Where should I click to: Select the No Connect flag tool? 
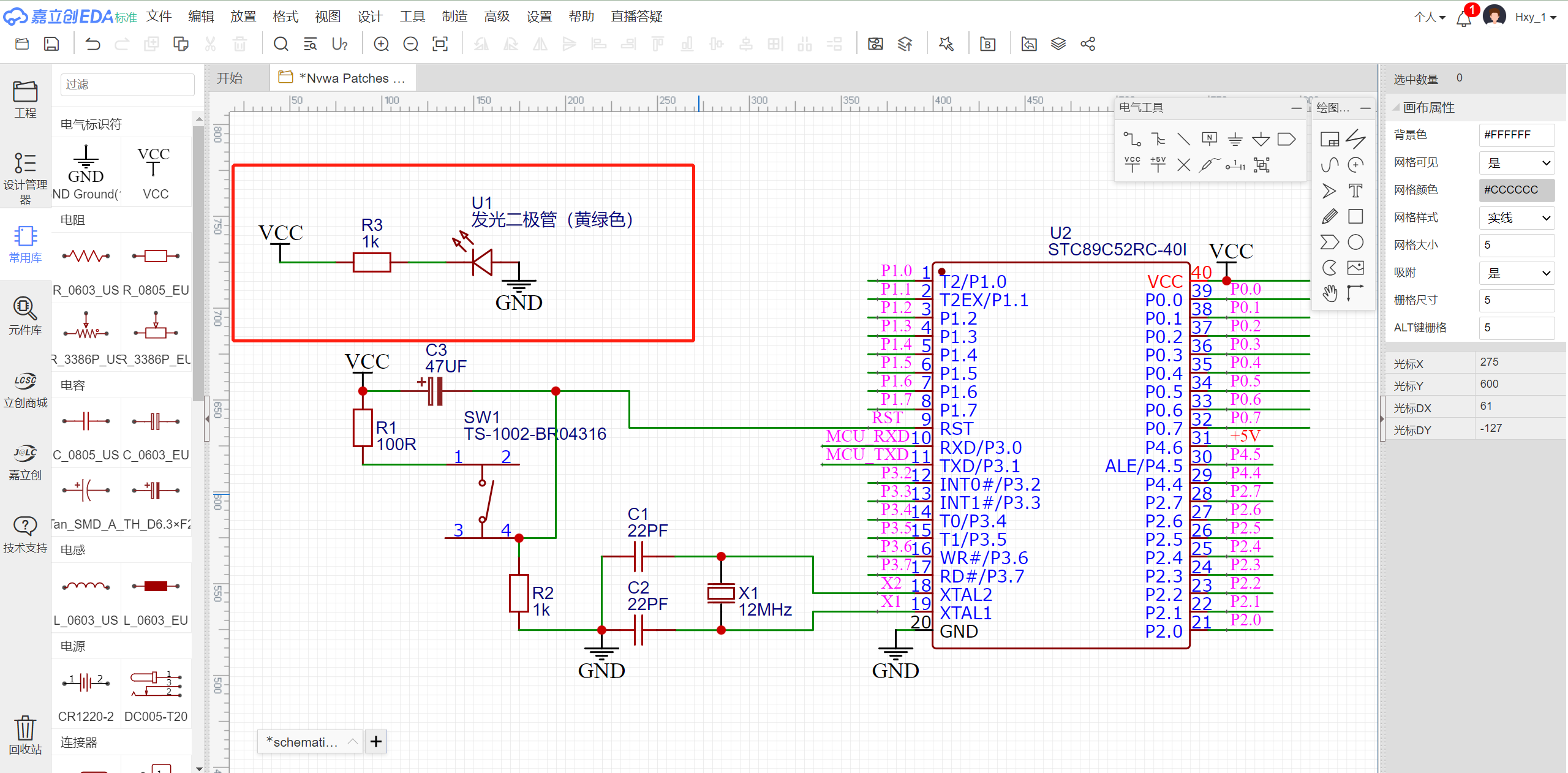tap(1183, 164)
